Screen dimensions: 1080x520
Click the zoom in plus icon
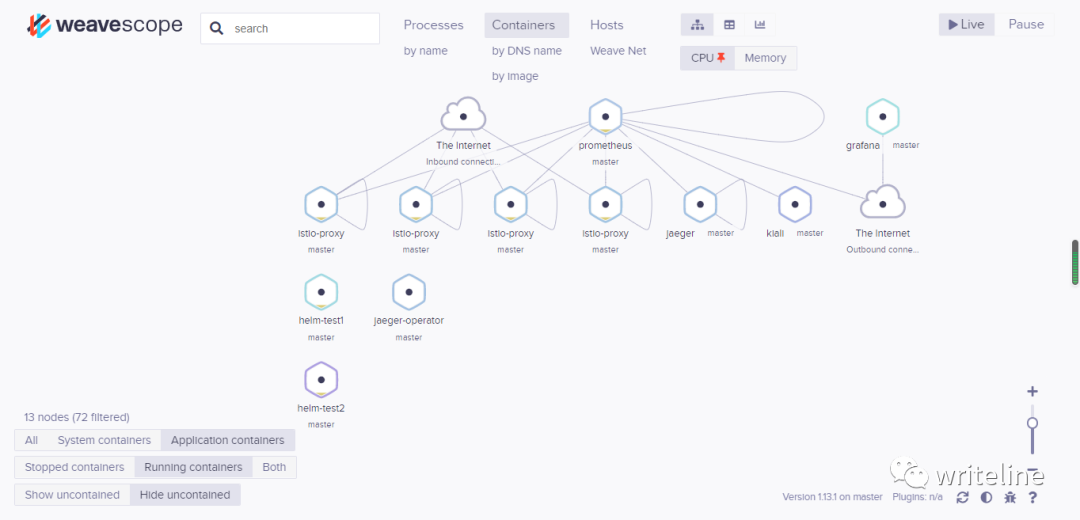(x=1032, y=392)
